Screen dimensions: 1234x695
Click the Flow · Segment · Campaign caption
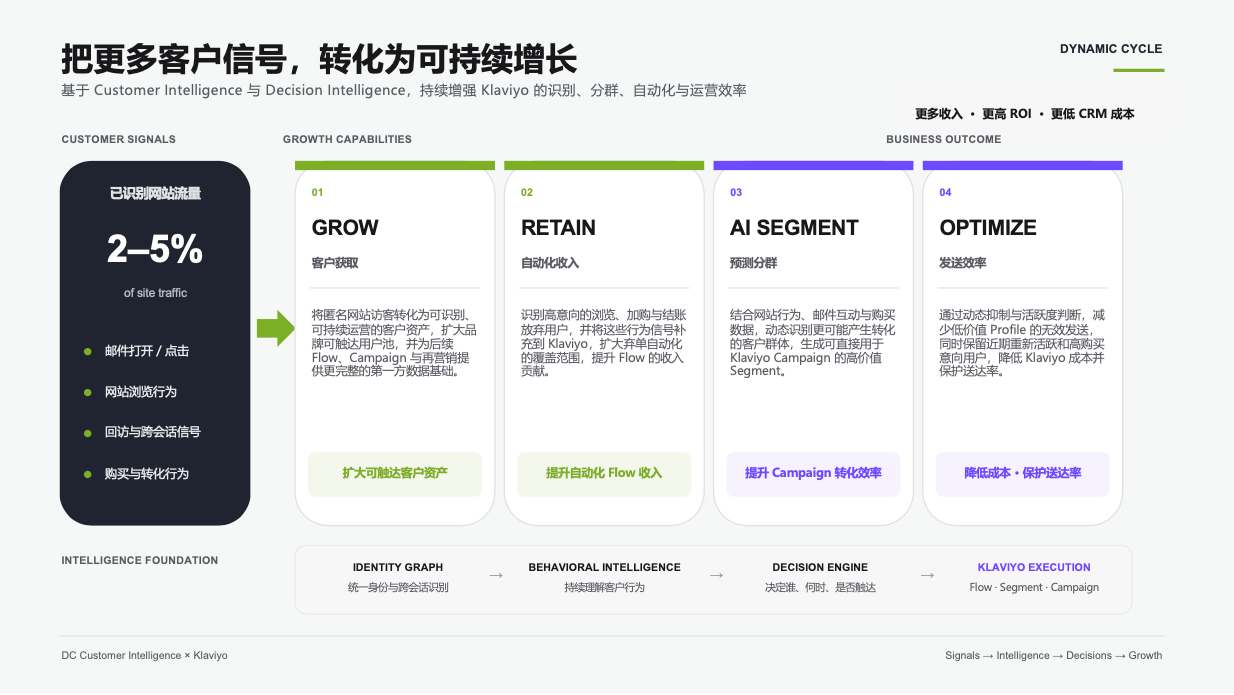tap(1034, 588)
